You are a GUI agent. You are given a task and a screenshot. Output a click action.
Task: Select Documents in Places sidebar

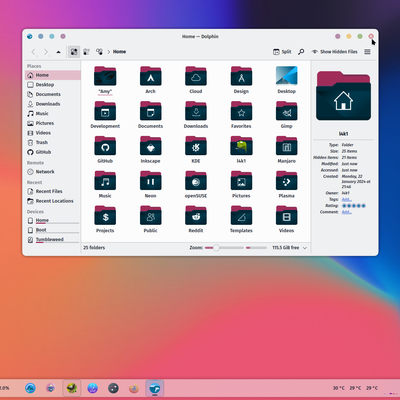click(x=53, y=94)
